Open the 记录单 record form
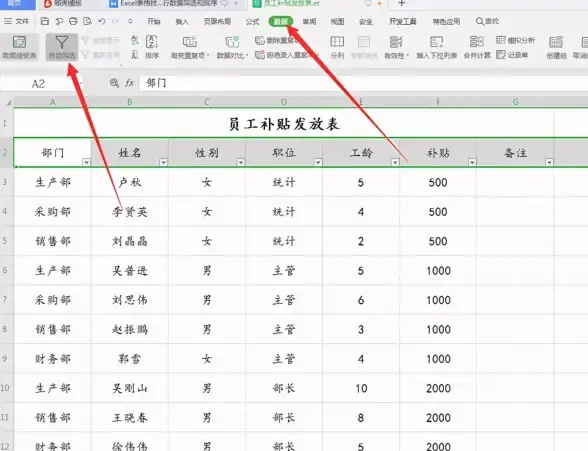Image resolution: width=588 pixels, height=451 pixels. point(512,55)
